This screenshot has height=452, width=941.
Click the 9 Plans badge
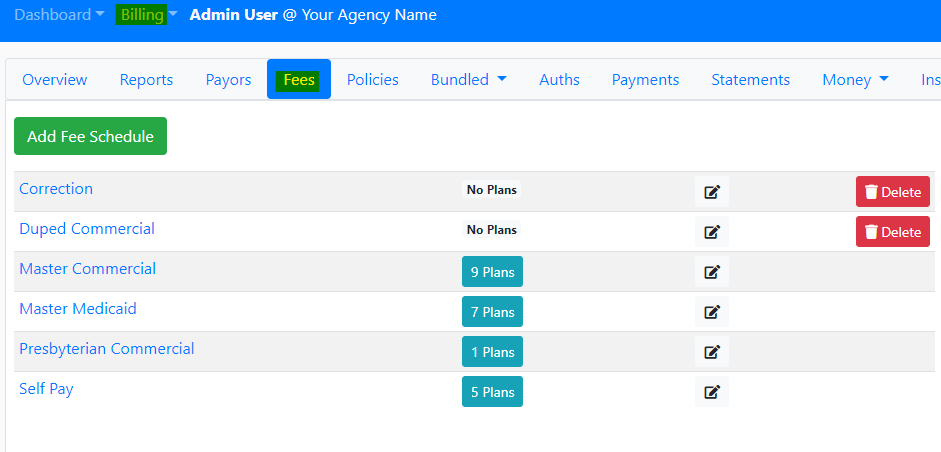coord(492,272)
